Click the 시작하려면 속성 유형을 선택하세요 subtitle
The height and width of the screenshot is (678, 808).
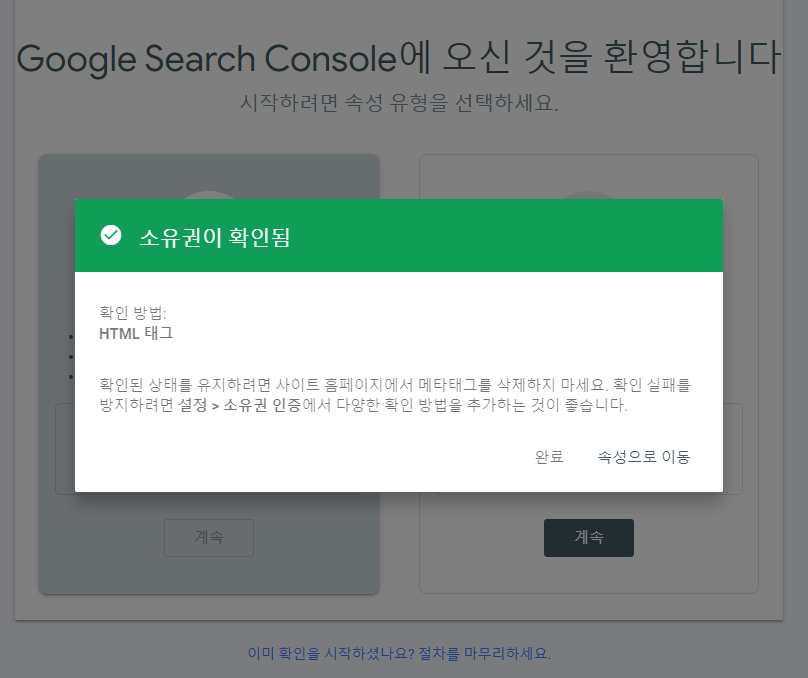tap(399, 103)
